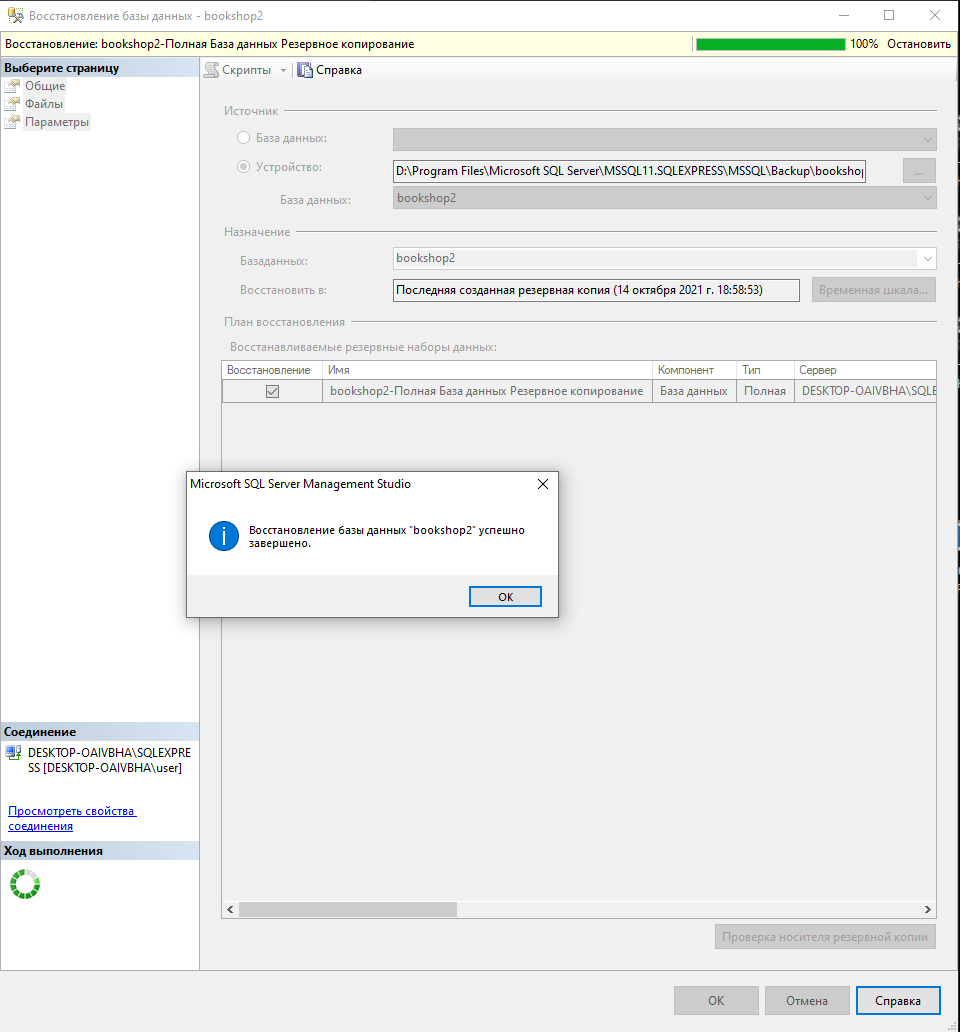Click the progress spinner under Ход выполнения
Image resolution: width=960 pixels, height=1032 pixels.
25,884
